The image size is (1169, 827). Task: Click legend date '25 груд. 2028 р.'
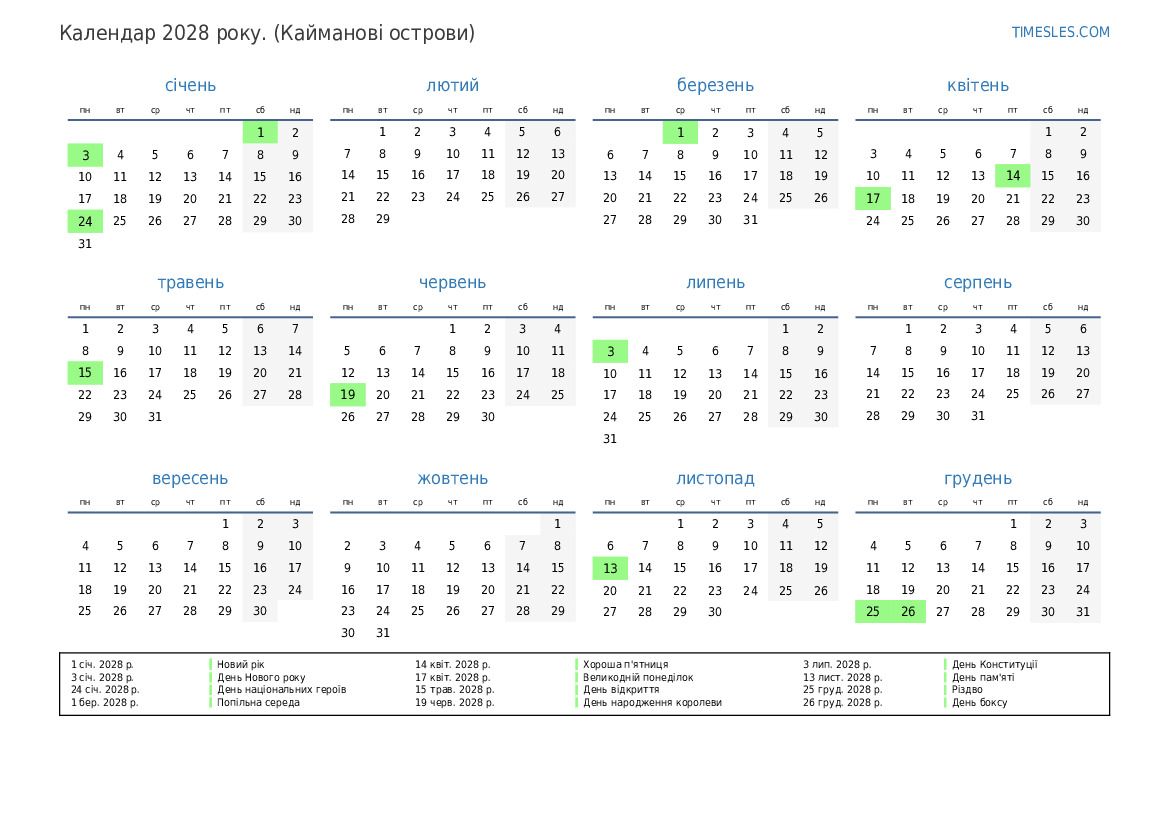tap(842, 690)
